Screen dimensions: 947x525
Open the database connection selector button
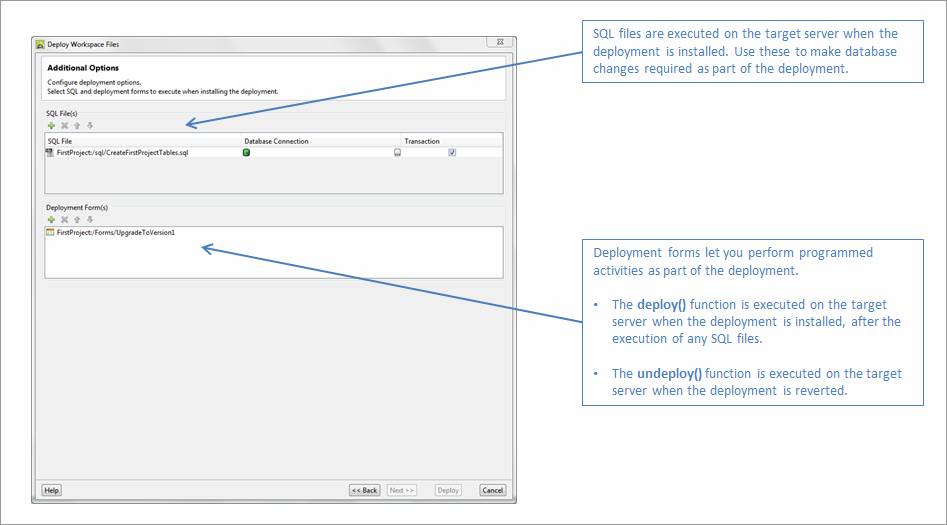coord(397,152)
